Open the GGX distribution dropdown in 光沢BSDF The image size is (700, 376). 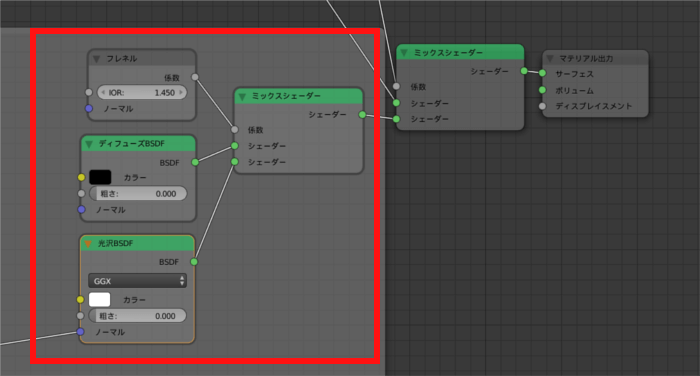pos(138,281)
